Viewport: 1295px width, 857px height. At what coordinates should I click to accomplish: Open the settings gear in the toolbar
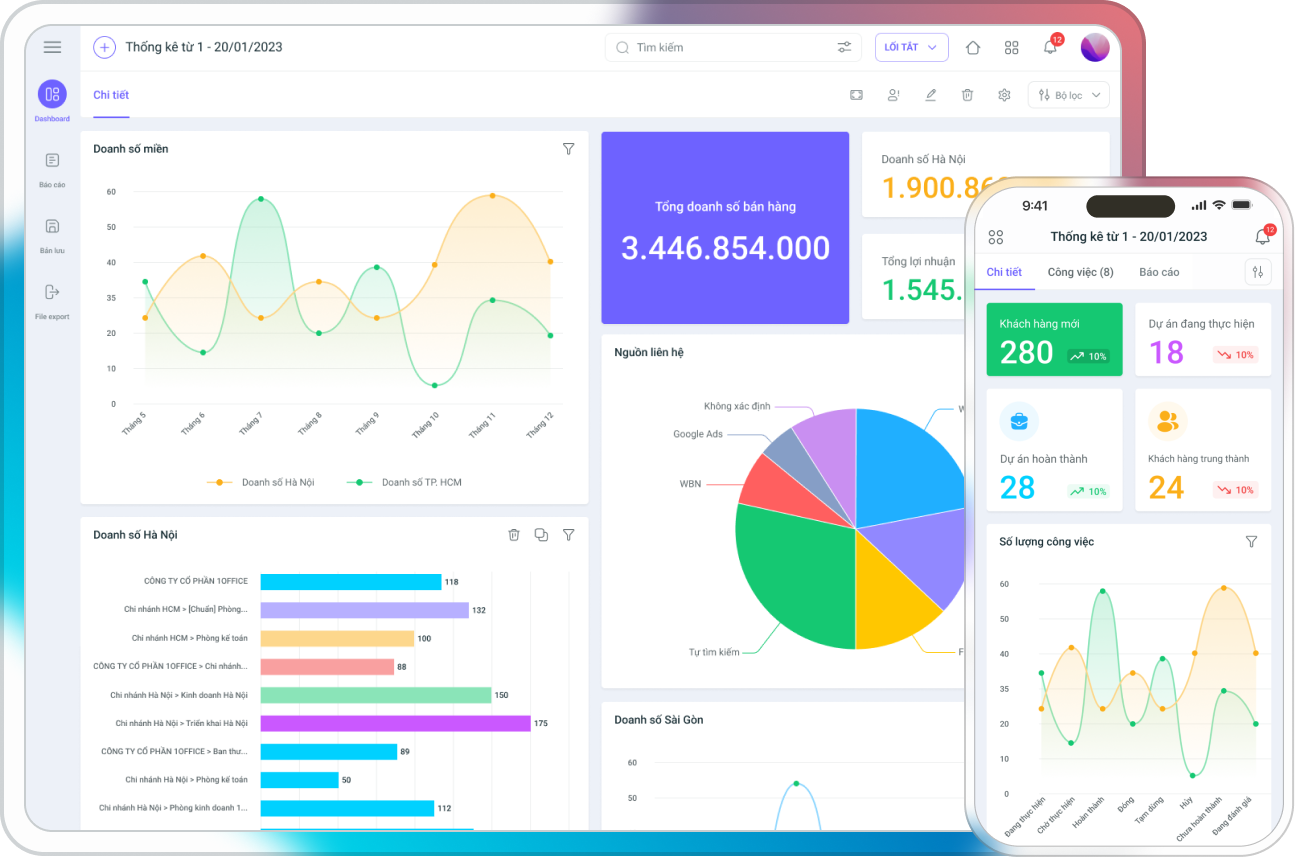(x=1004, y=94)
